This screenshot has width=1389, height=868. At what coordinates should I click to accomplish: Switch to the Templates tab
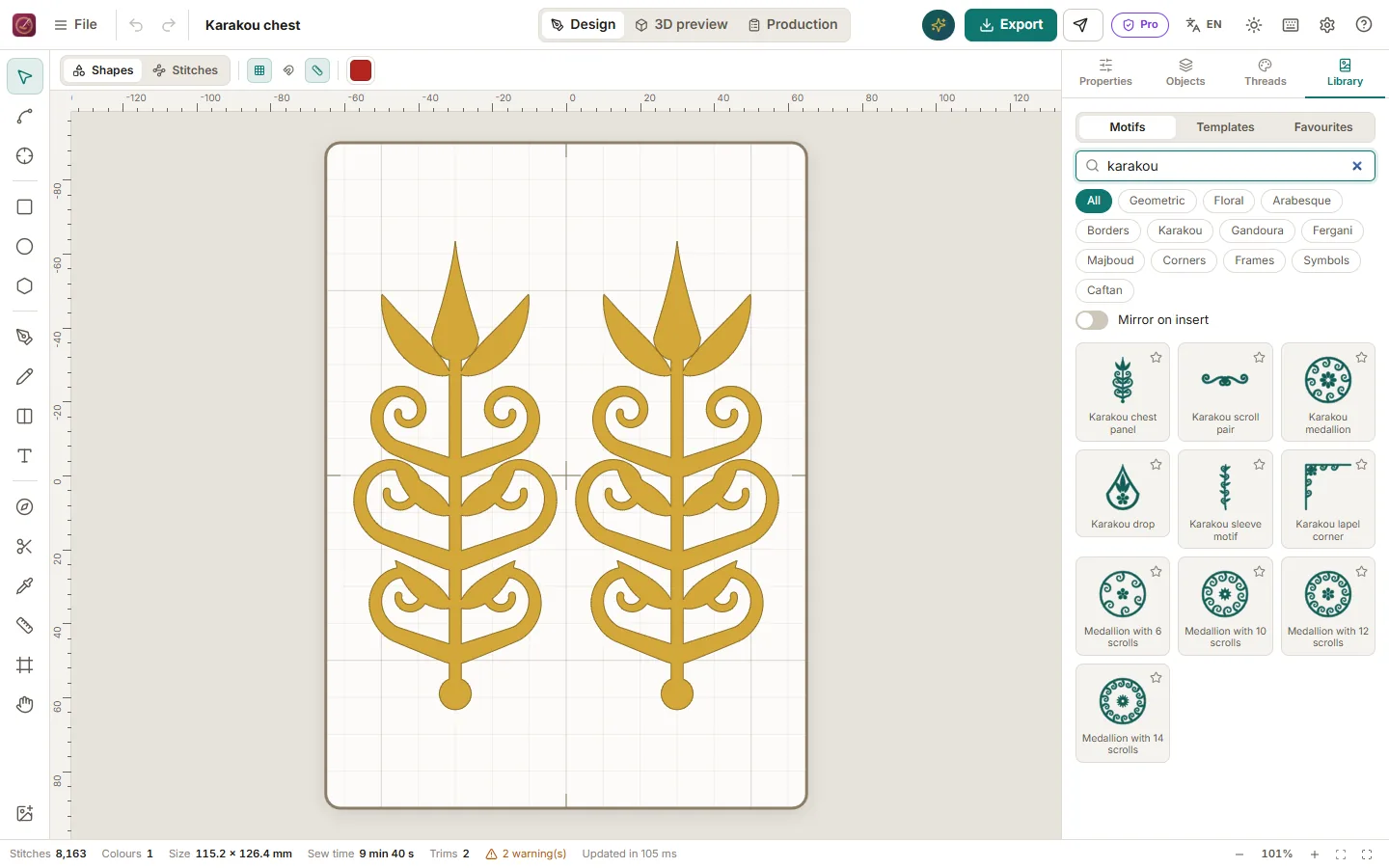point(1225,127)
